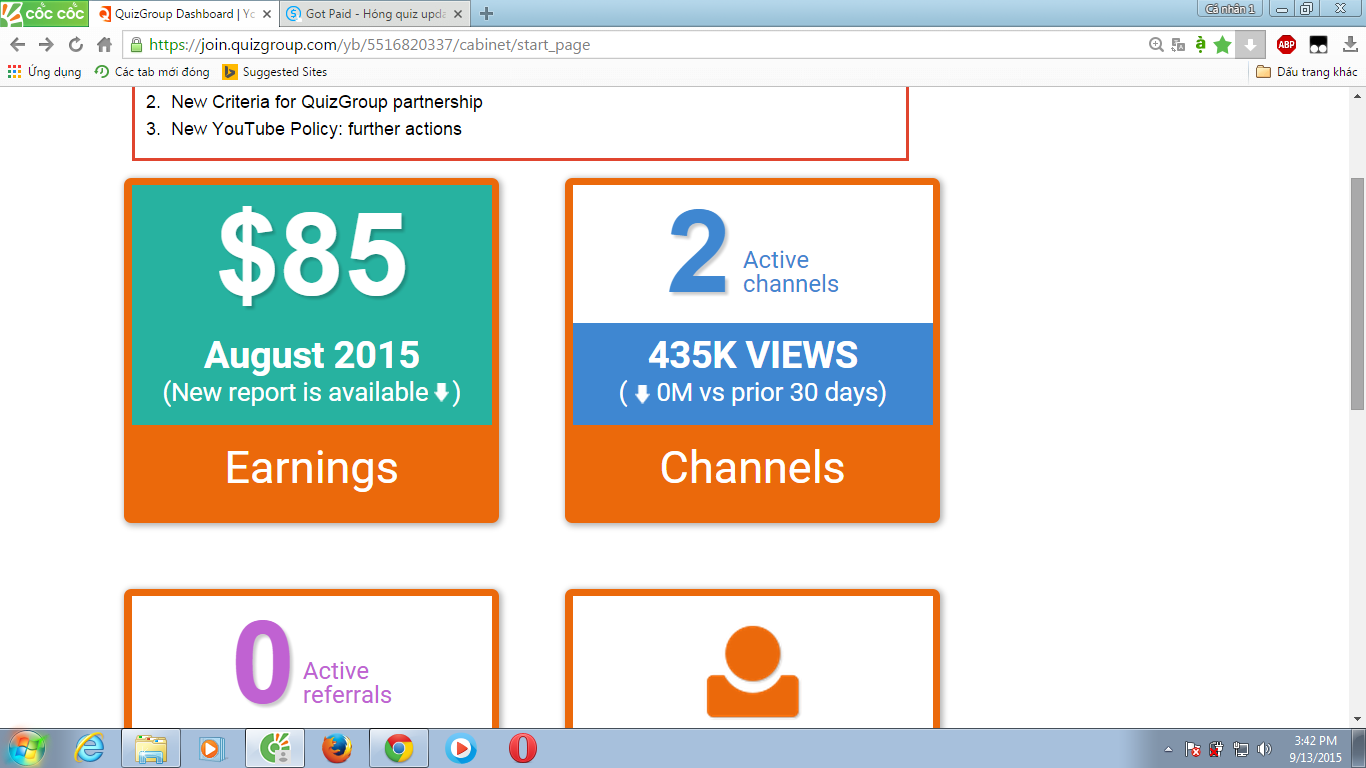Click the Cá nhân 1 profile button
1366x768 pixels.
[x=1229, y=8]
